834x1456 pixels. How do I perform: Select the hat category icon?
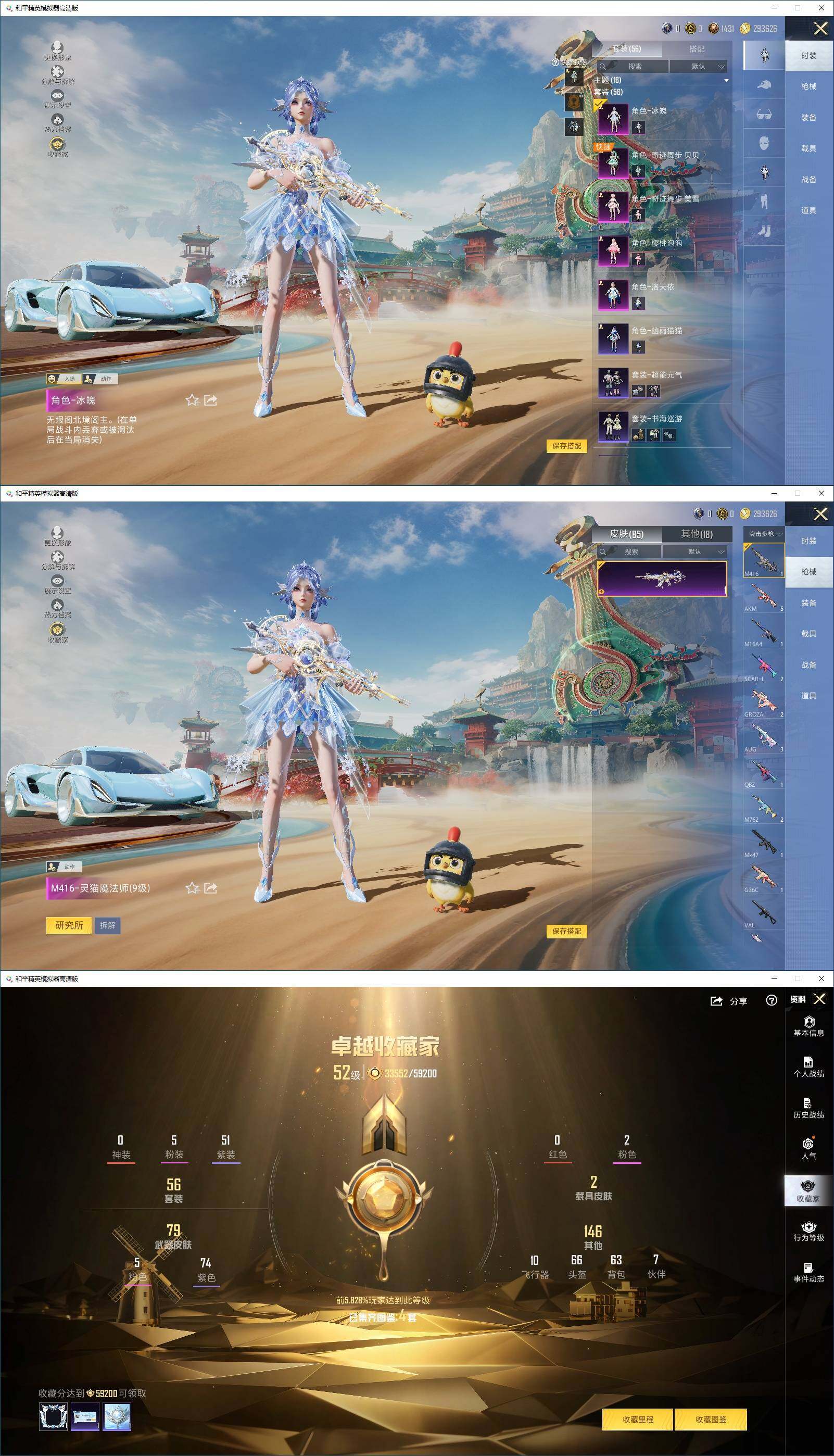764,85
